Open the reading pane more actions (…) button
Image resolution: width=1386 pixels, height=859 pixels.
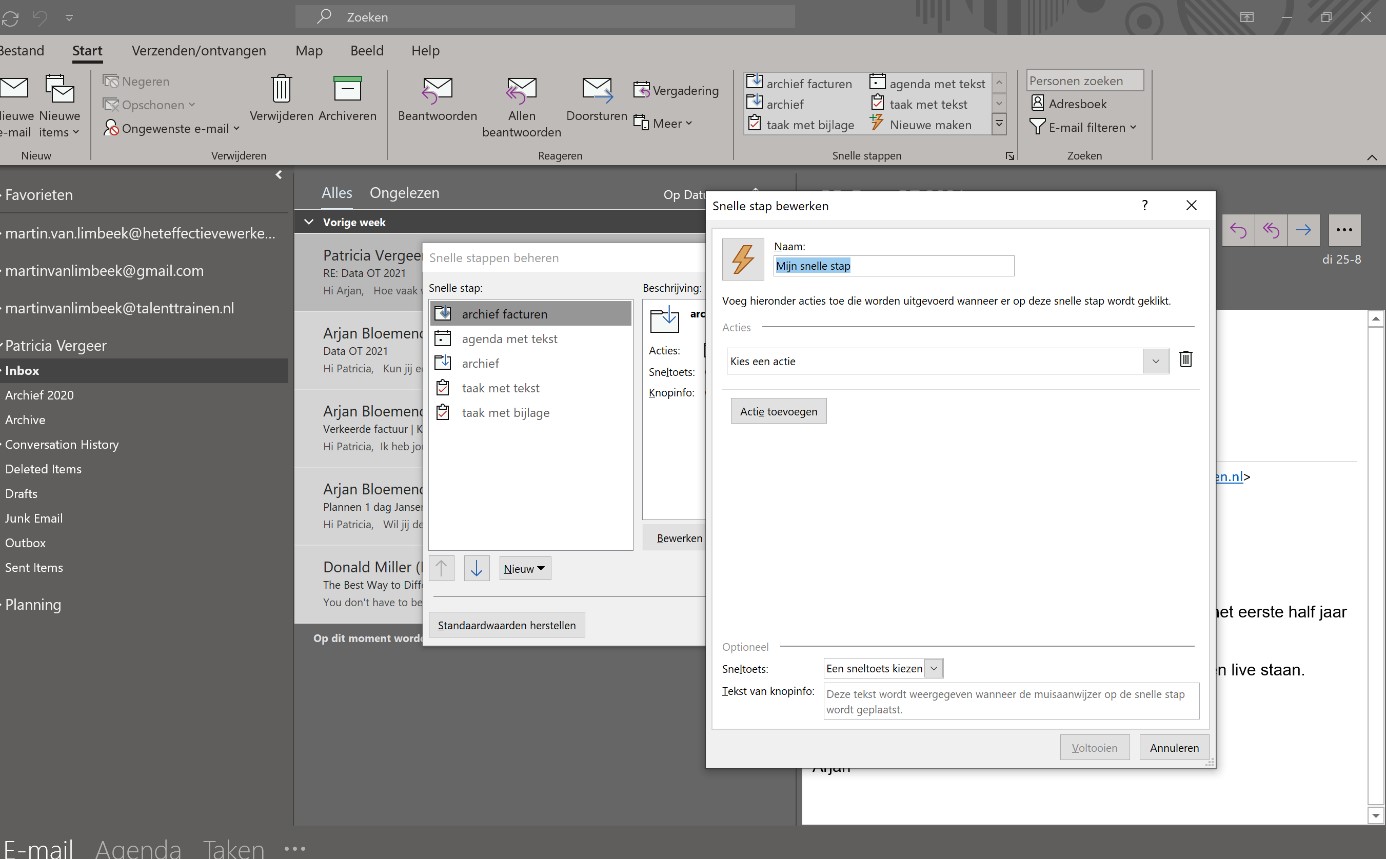point(1344,230)
